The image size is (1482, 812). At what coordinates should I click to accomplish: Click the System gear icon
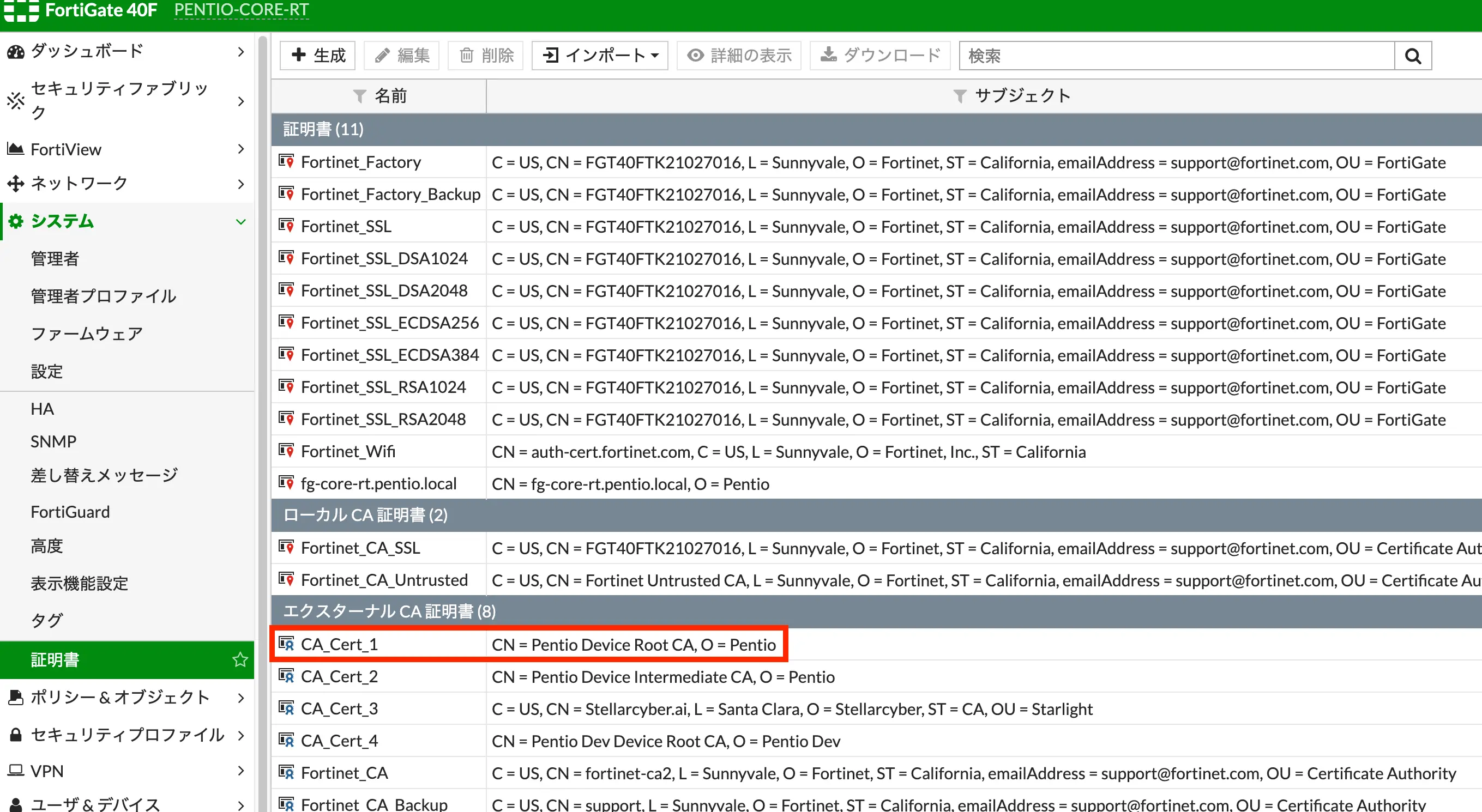16,221
